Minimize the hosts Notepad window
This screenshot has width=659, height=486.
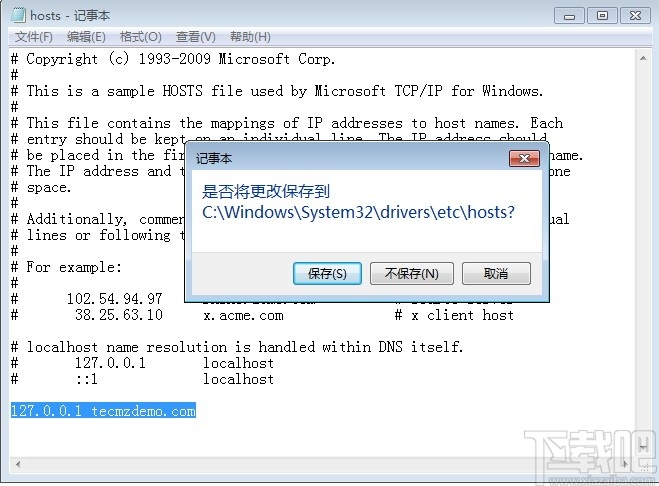pyautogui.click(x=569, y=16)
